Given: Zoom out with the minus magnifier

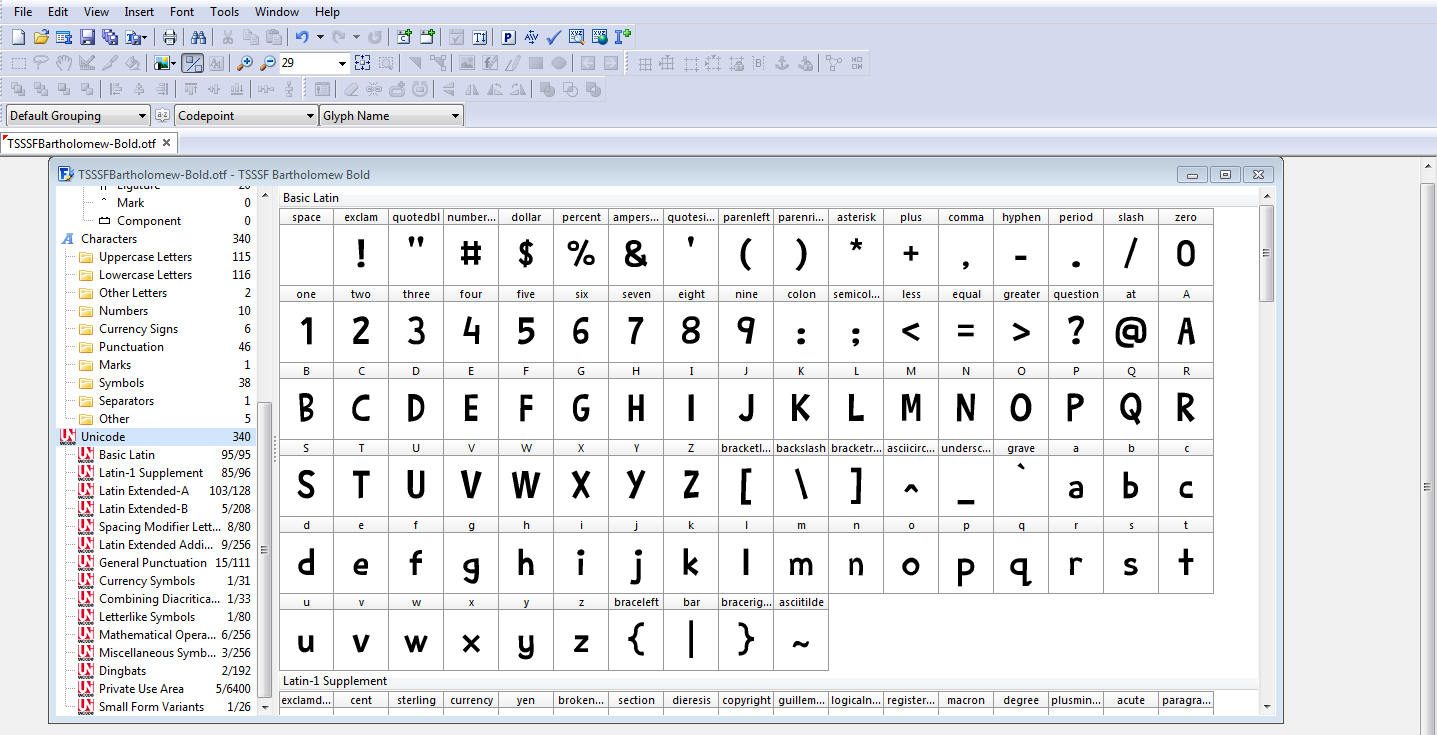Looking at the screenshot, I should pos(267,63).
